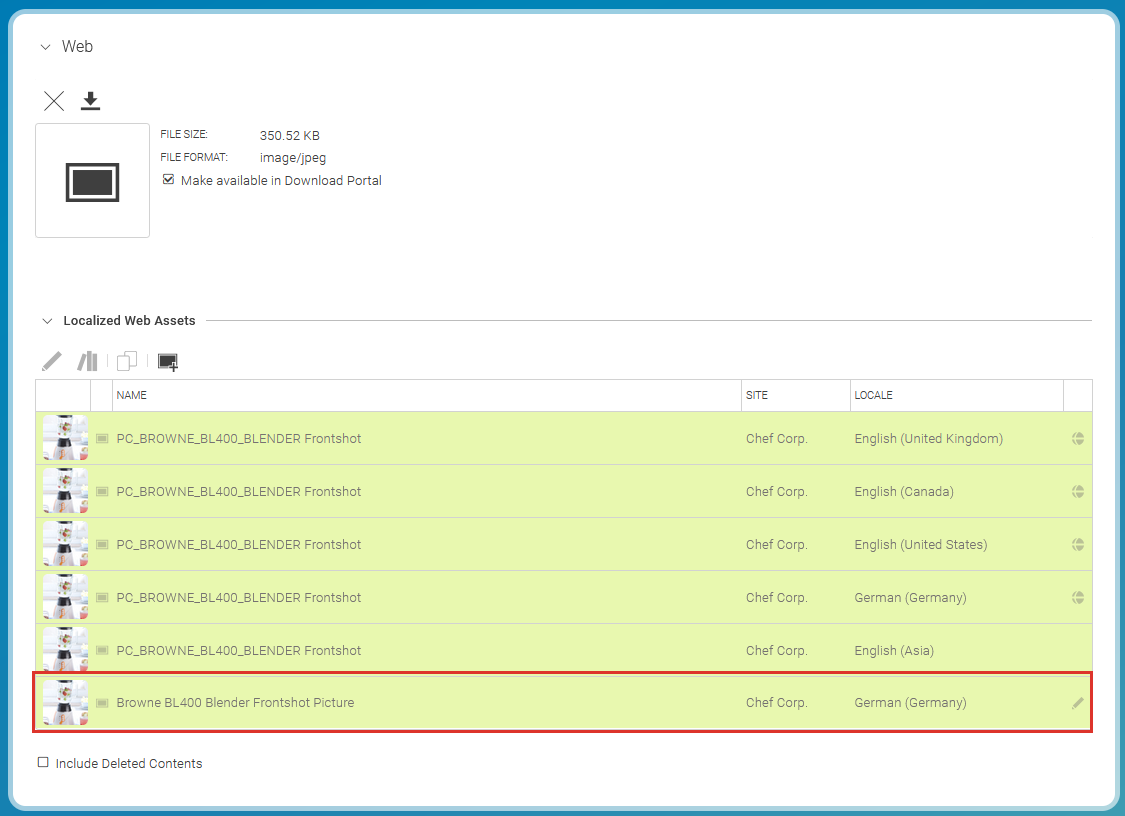Click the X remove icon under Web
The image size is (1125, 816).
coord(54,101)
